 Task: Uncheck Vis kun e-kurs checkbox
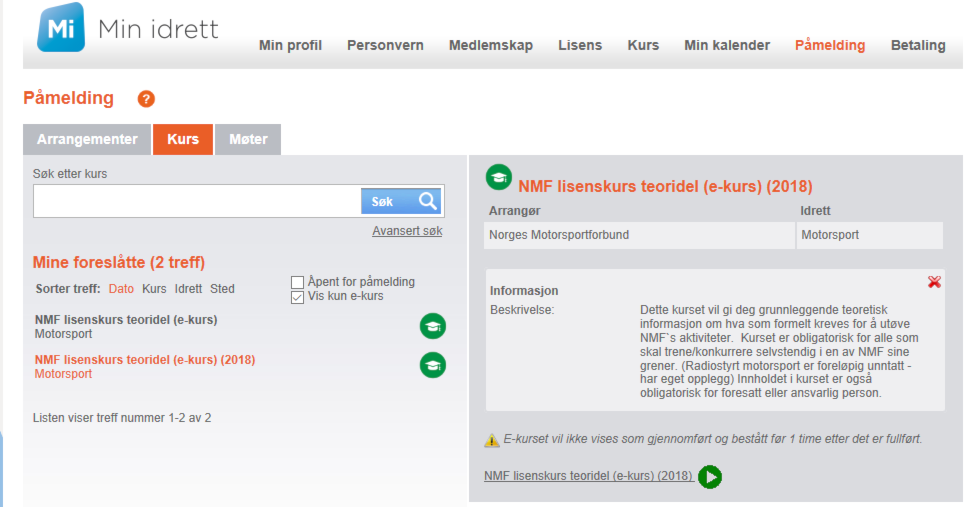point(298,297)
